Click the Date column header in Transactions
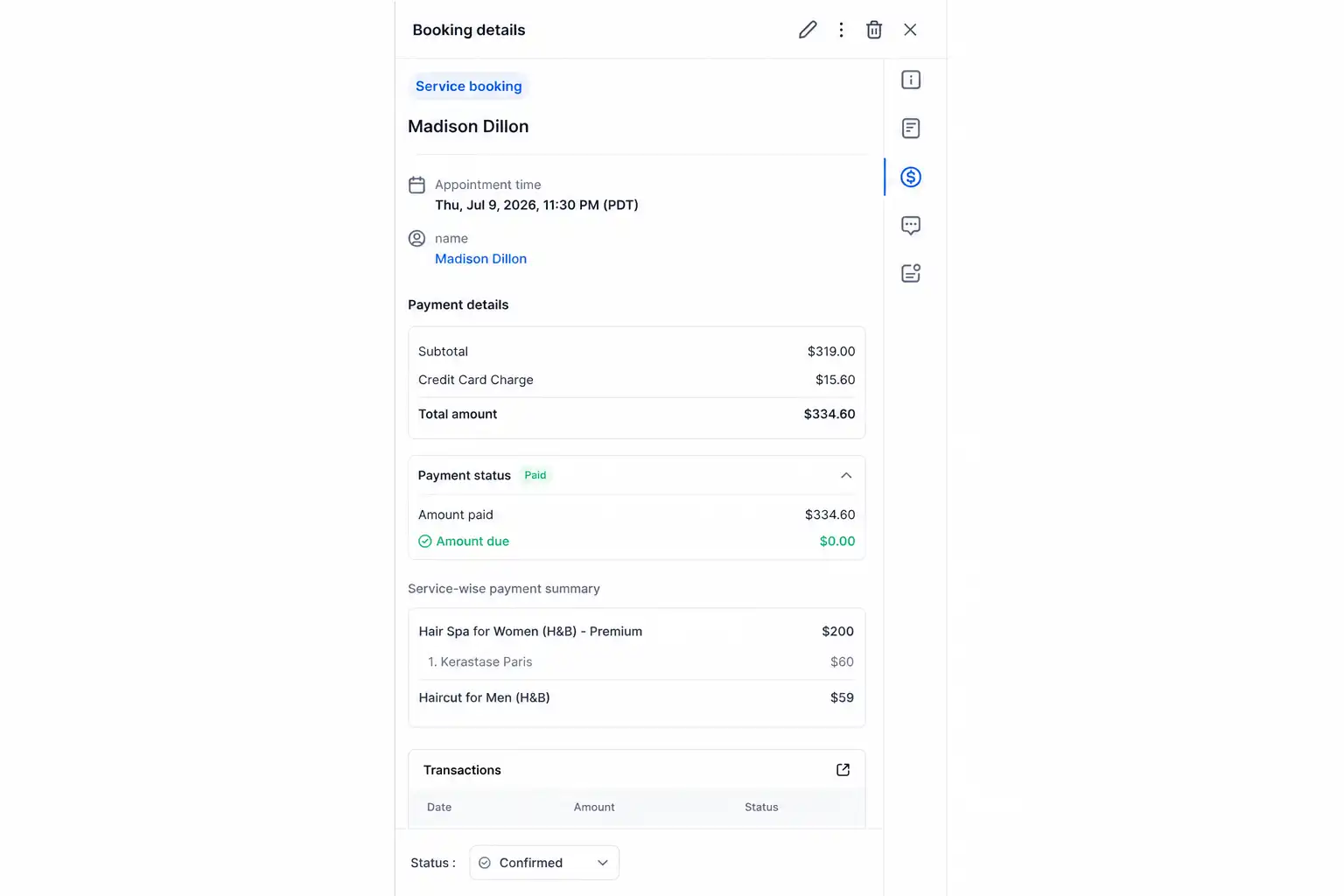 pos(439,808)
